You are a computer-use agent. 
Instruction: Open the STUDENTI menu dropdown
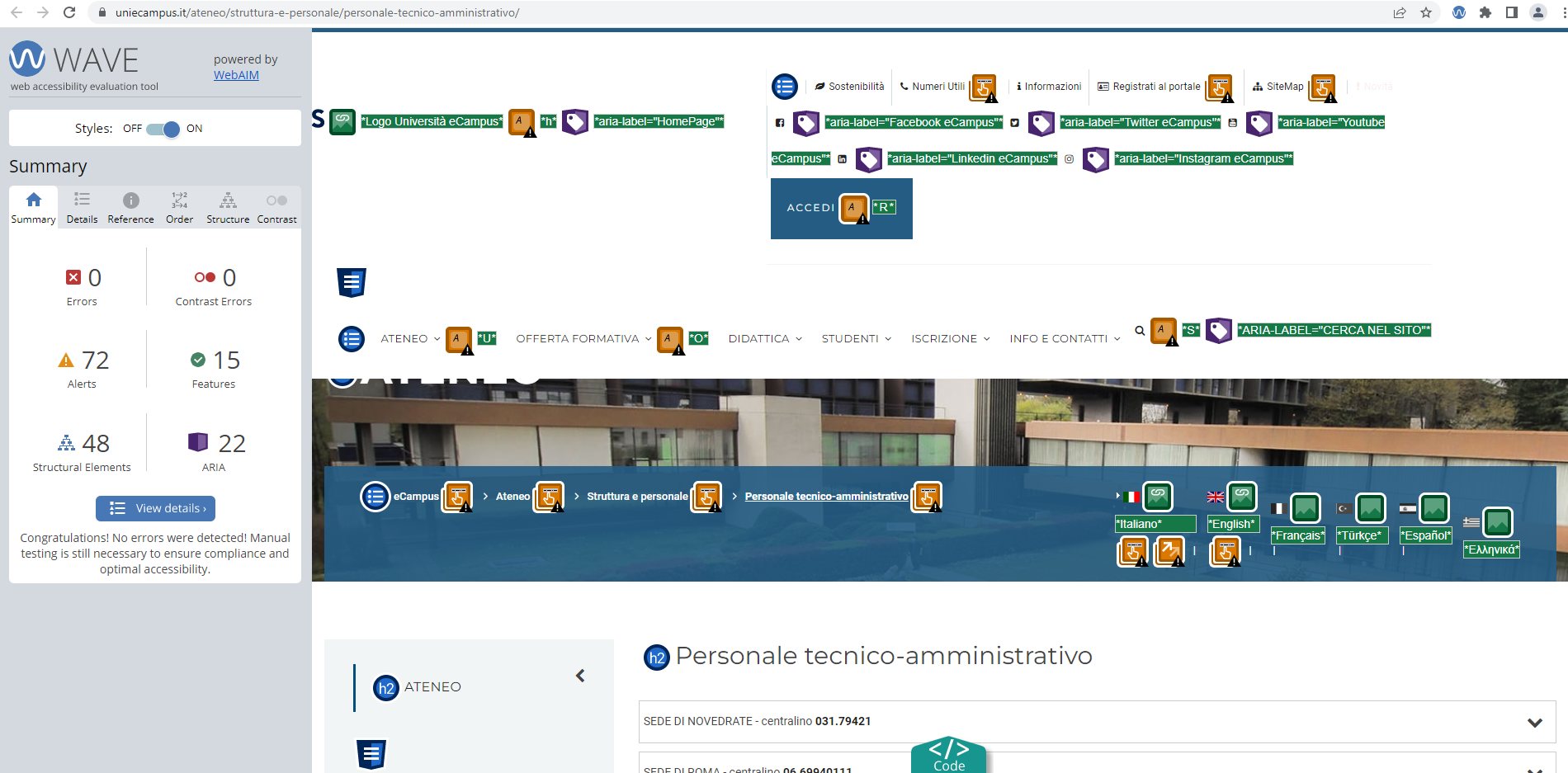[856, 339]
